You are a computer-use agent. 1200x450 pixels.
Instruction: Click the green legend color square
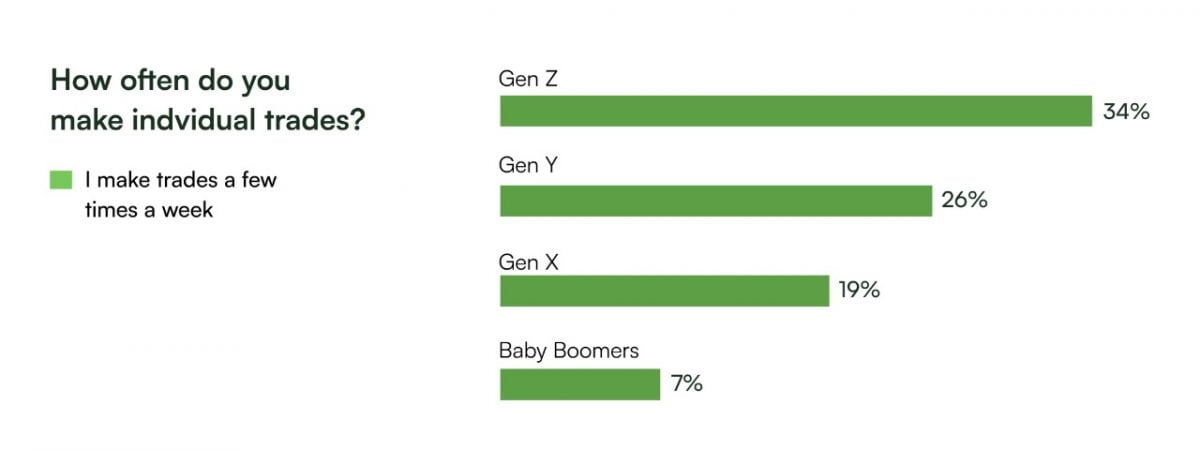(61, 181)
